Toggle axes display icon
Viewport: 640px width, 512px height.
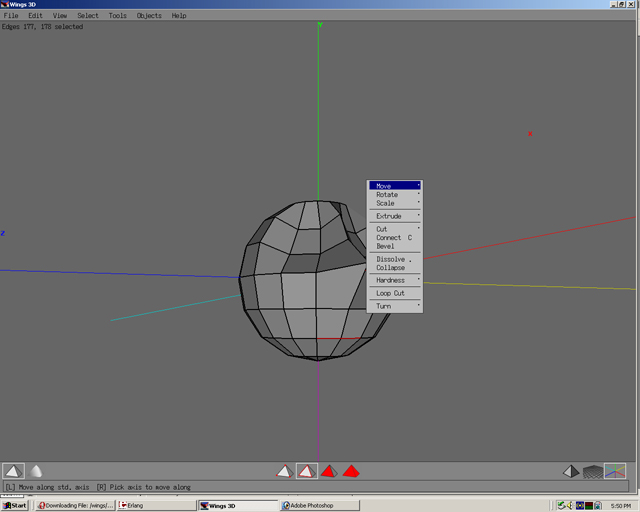coord(615,471)
